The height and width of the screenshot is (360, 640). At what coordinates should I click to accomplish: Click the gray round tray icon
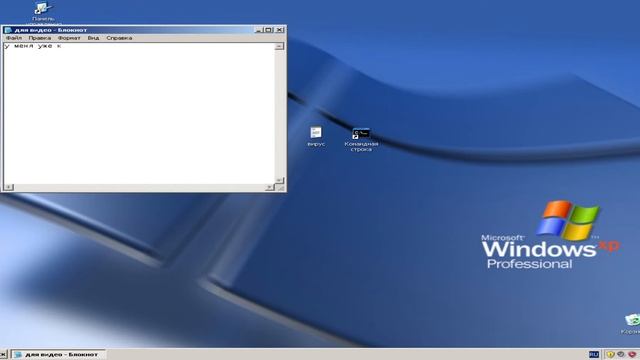pyautogui.click(x=621, y=354)
